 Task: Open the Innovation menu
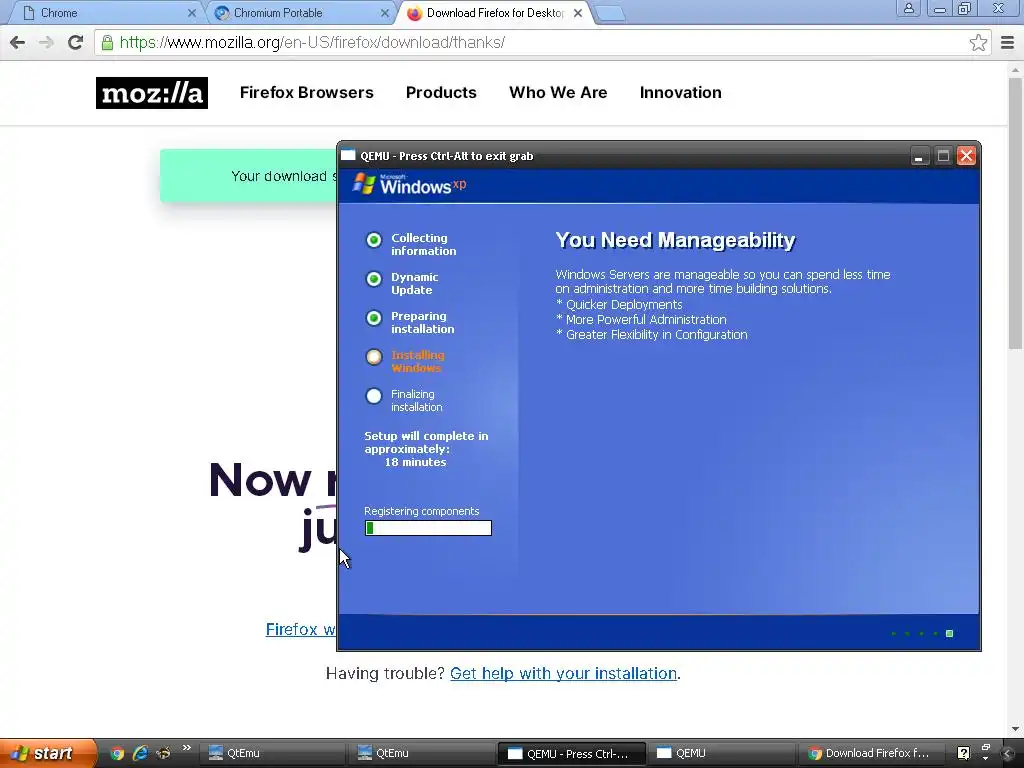[680, 93]
